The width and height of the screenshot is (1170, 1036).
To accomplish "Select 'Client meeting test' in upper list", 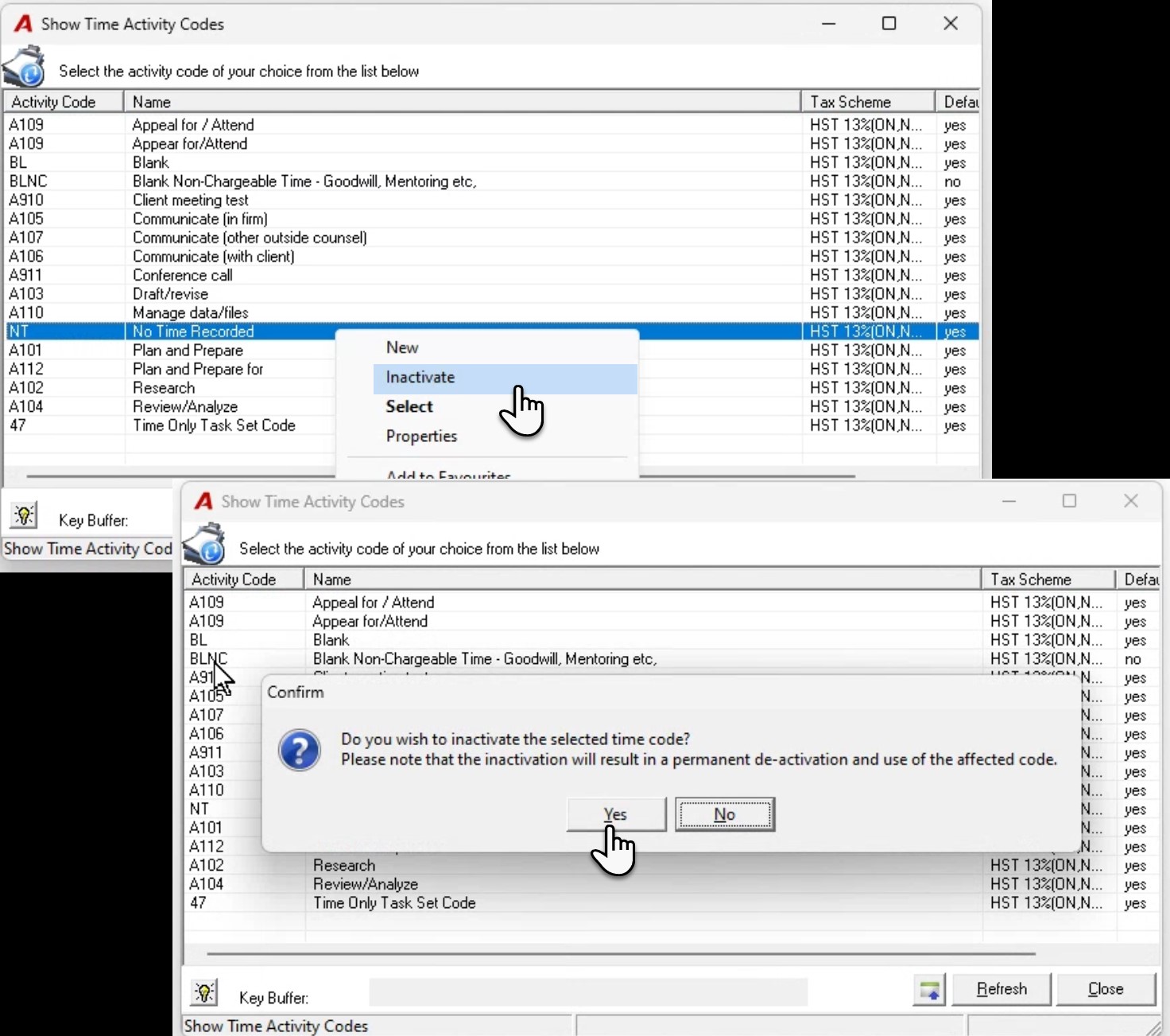I will click(x=492, y=200).
